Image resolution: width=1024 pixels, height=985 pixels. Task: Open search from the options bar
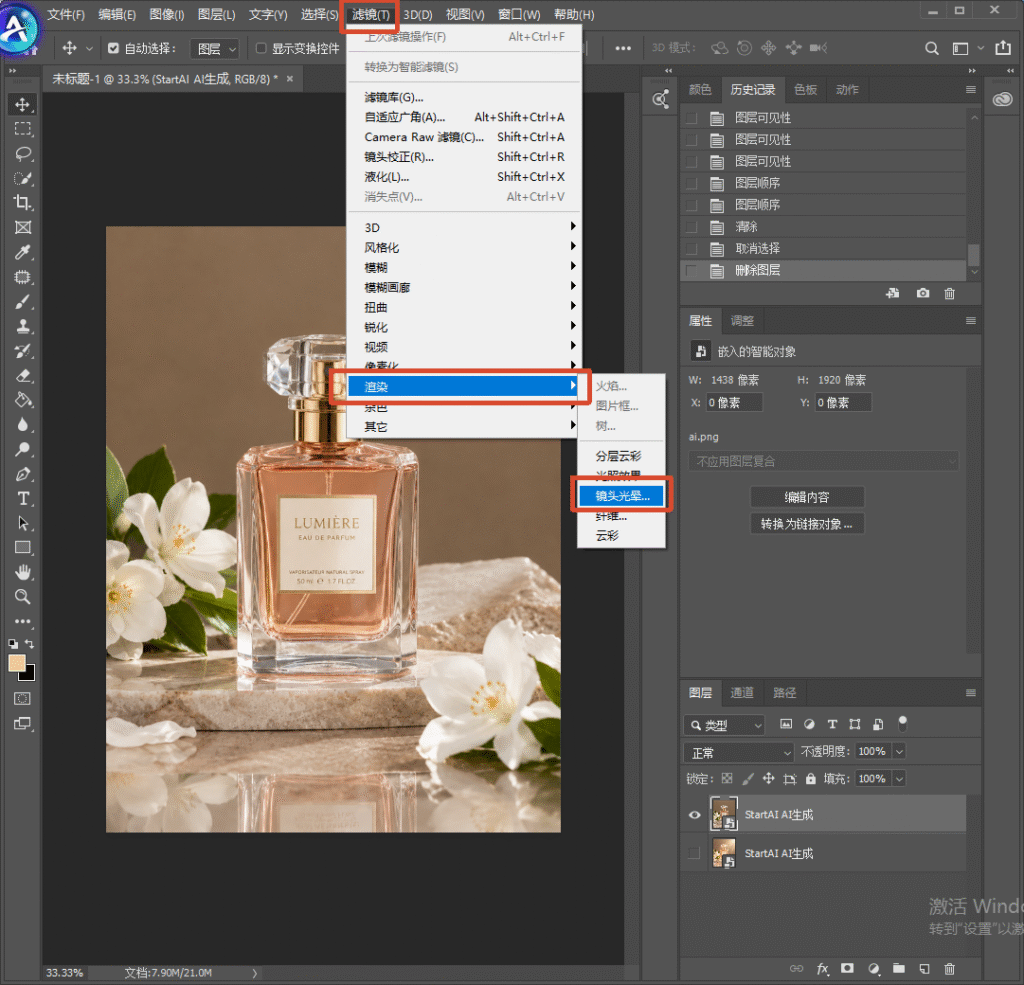[932, 48]
